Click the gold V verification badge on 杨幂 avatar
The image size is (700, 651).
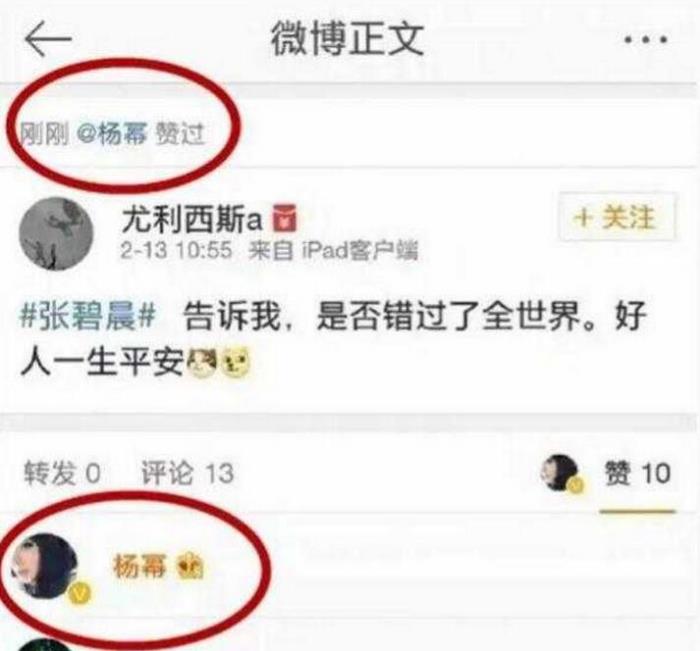tap(80, 594)
